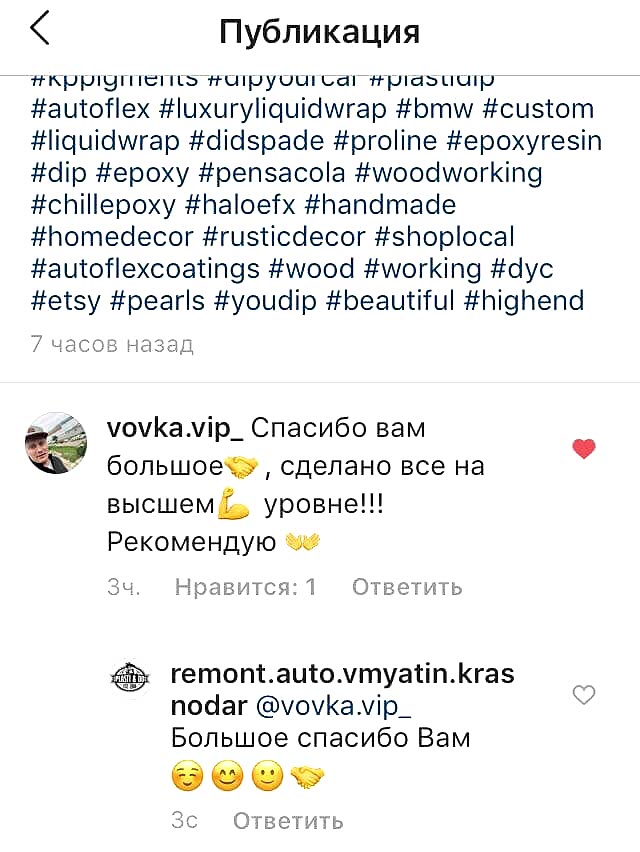Unlike vovka.vip_ comment via red heart

tap(584, 449)
